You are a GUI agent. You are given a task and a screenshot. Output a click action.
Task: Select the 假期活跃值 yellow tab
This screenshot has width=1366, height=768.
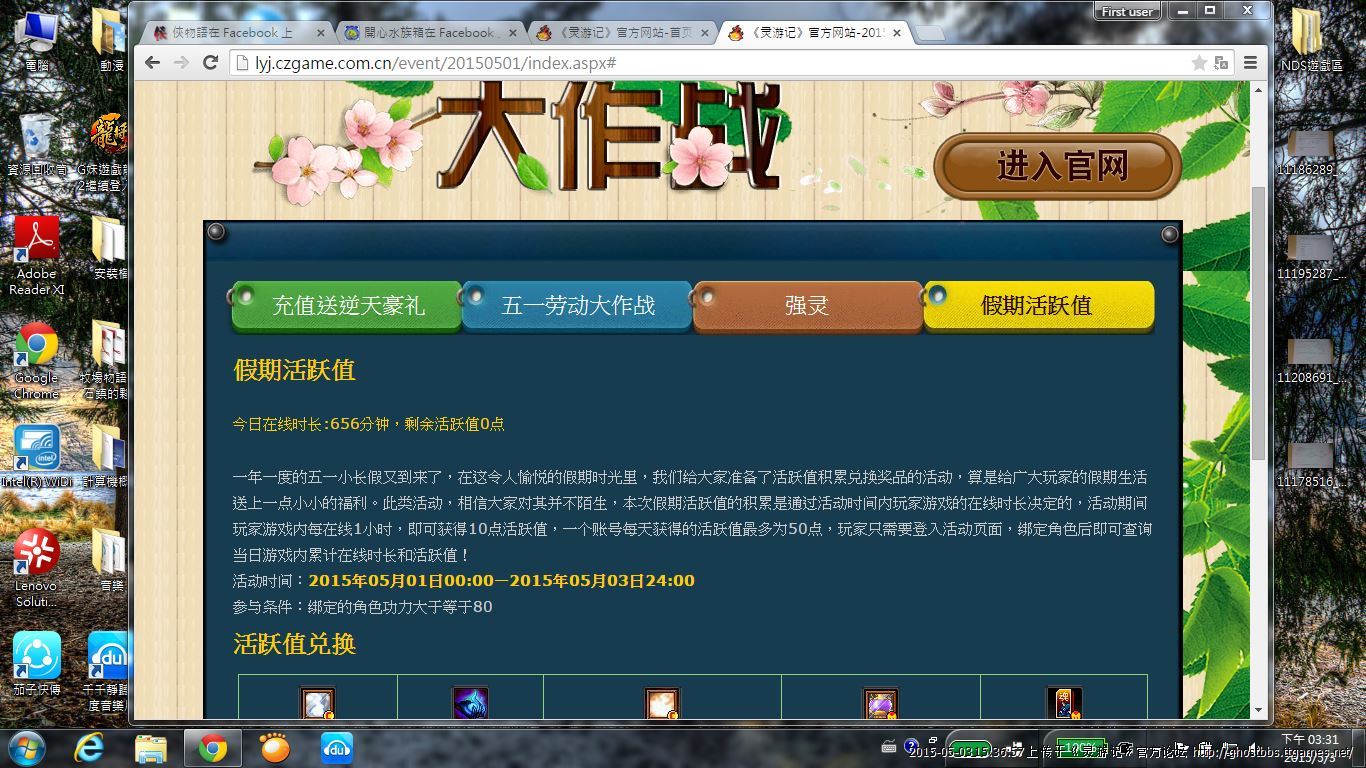click(x=1038, y=305)
